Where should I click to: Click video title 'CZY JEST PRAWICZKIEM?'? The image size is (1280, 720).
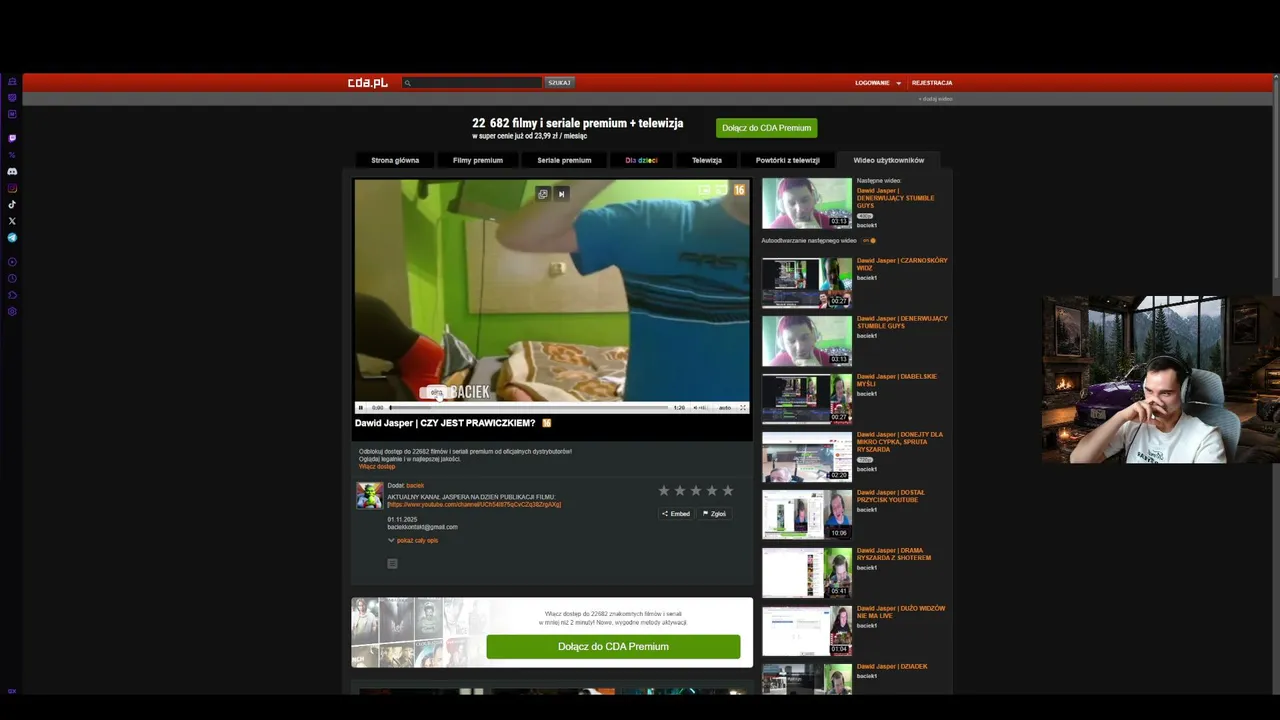click(x=445, y=424)
